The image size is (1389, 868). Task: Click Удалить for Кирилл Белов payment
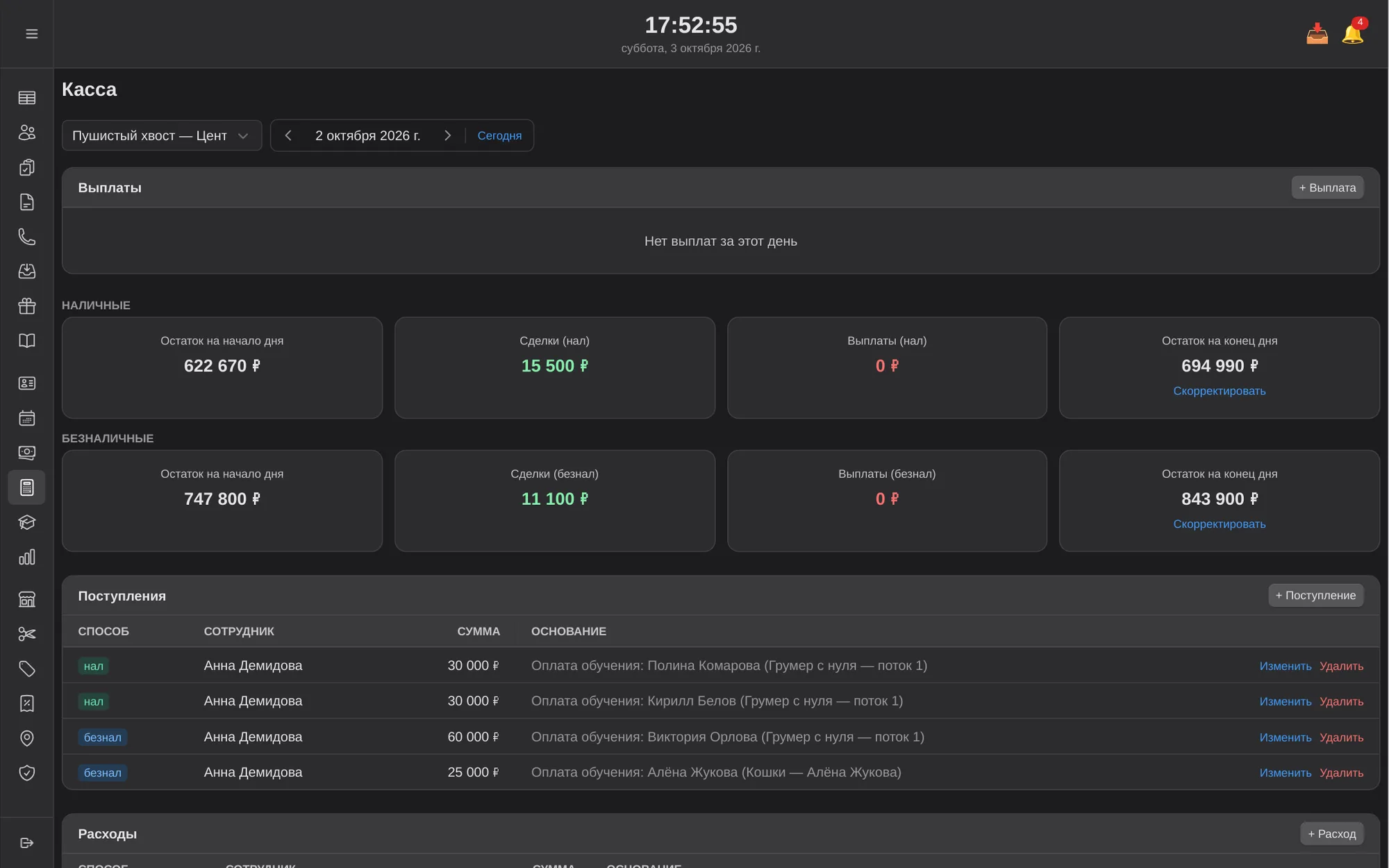pyautogui.click(x=1341, y=701)
